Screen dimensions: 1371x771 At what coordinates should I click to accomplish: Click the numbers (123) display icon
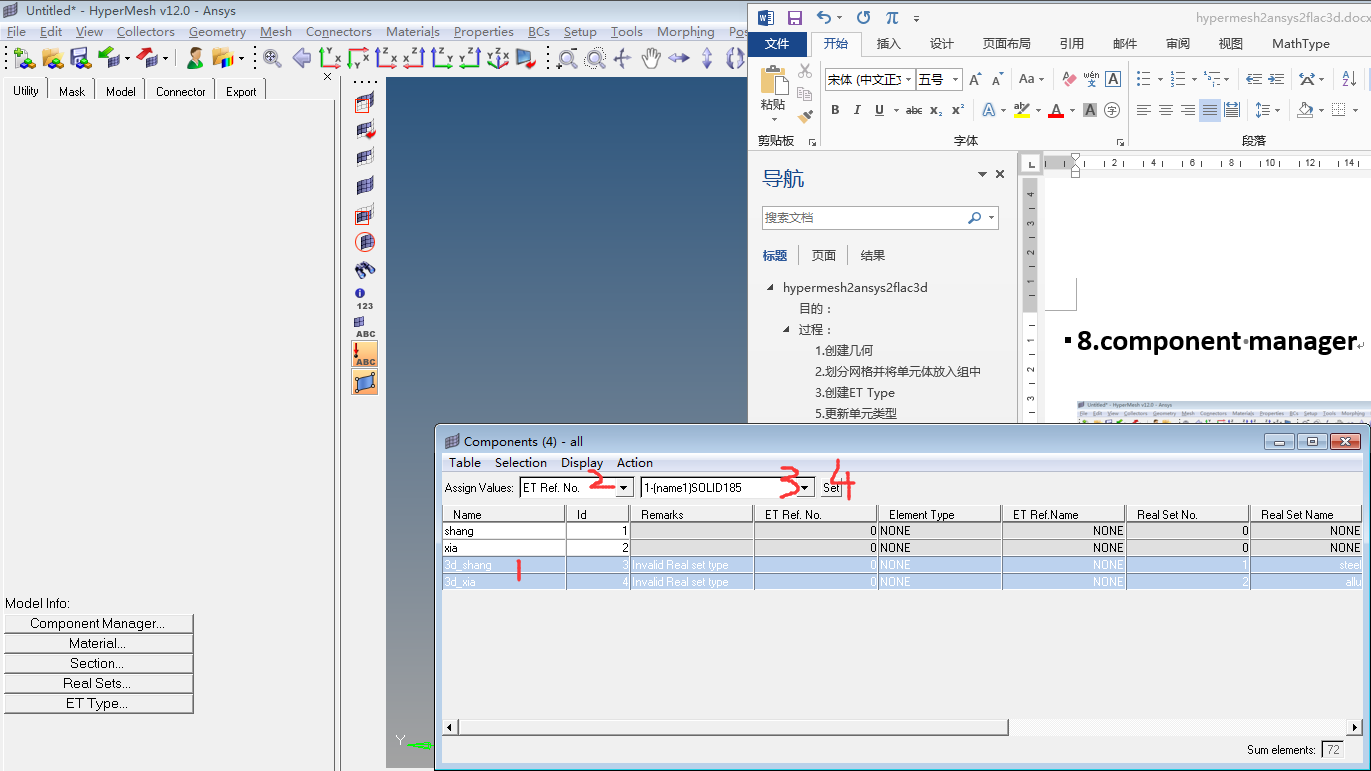click(365, 299)
